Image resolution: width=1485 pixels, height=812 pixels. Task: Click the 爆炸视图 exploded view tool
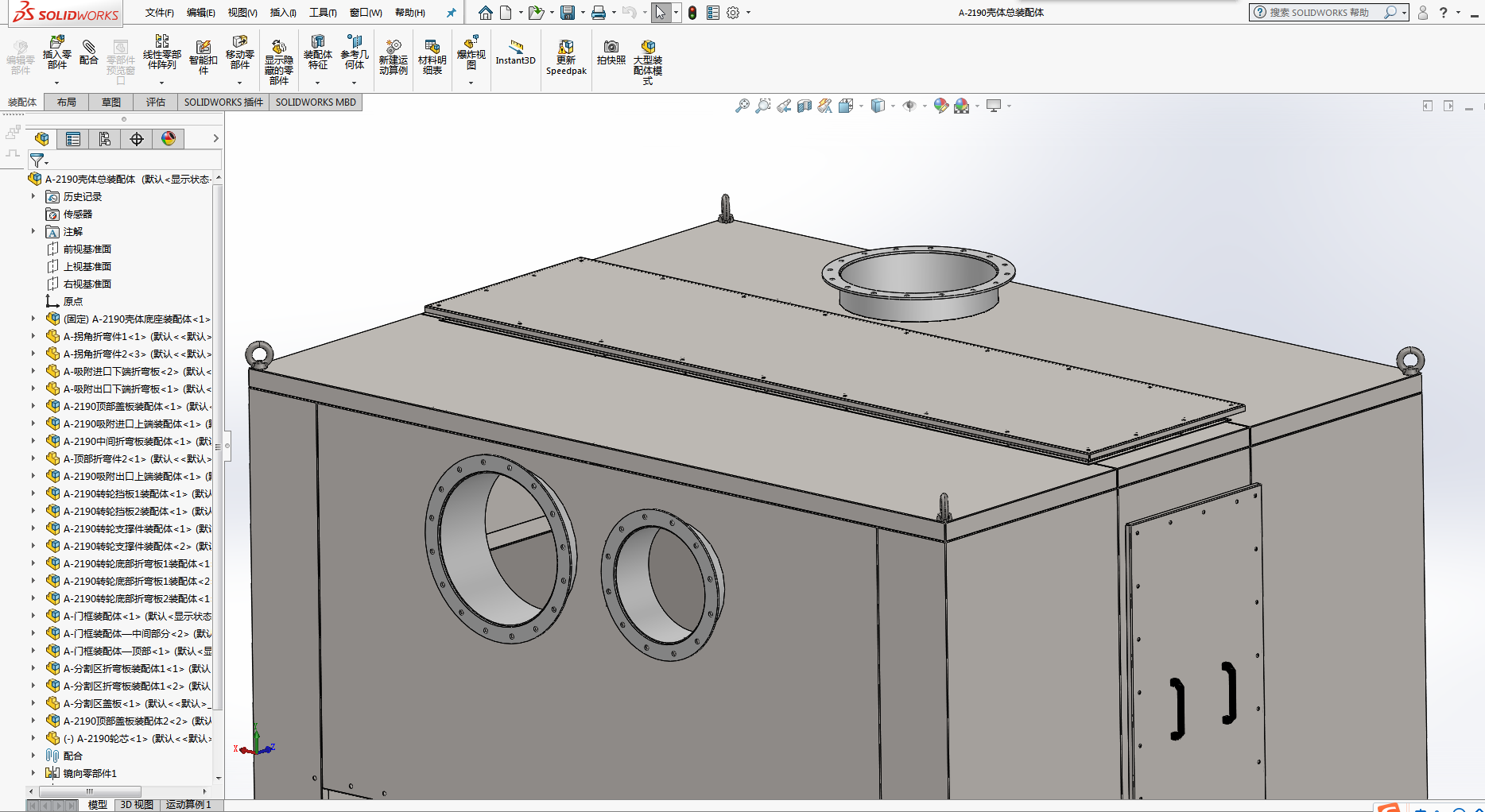pyautogui.click(x=471, y=52)
